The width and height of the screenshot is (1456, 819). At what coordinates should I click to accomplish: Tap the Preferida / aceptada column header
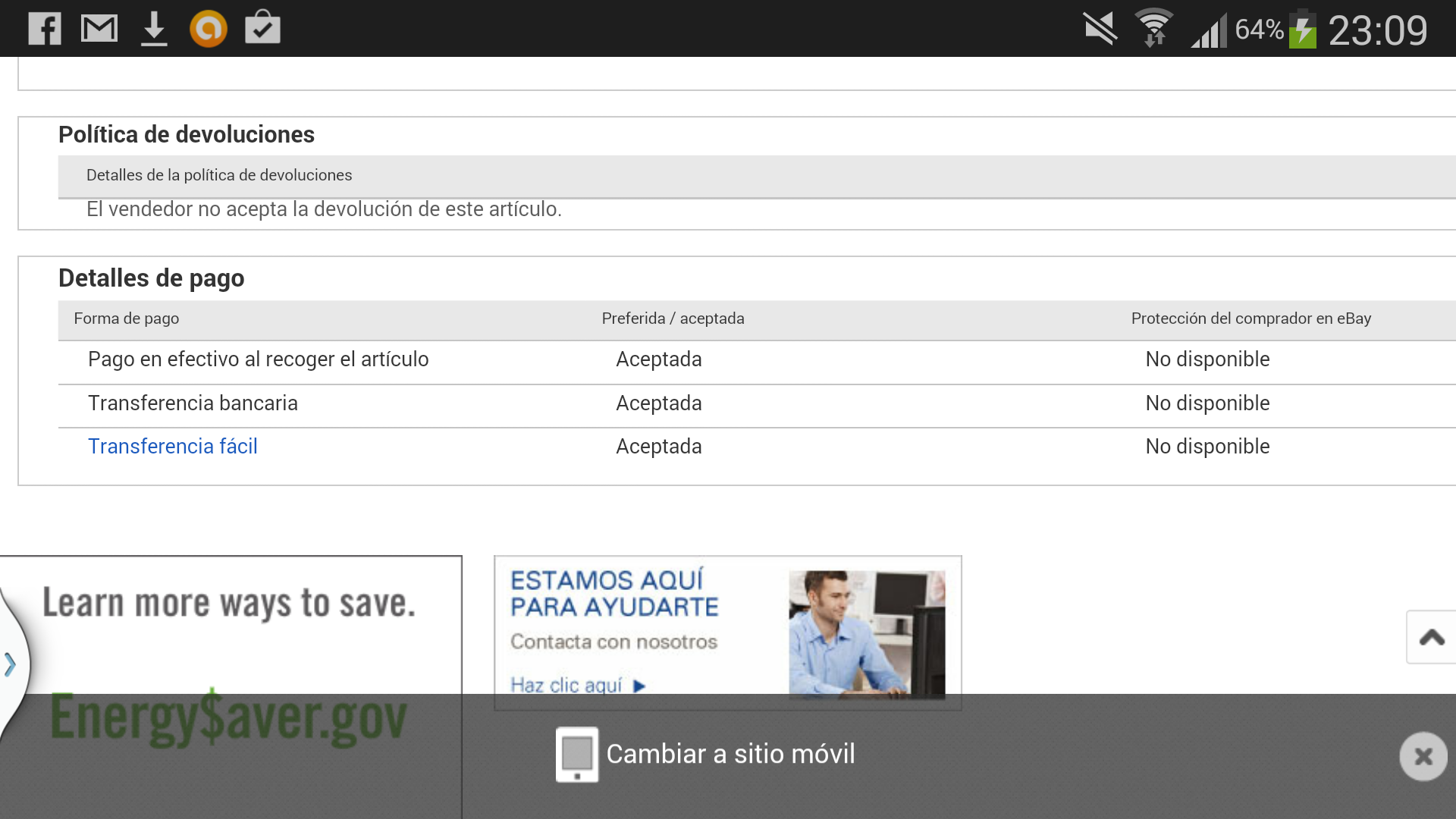pos(673,318)
